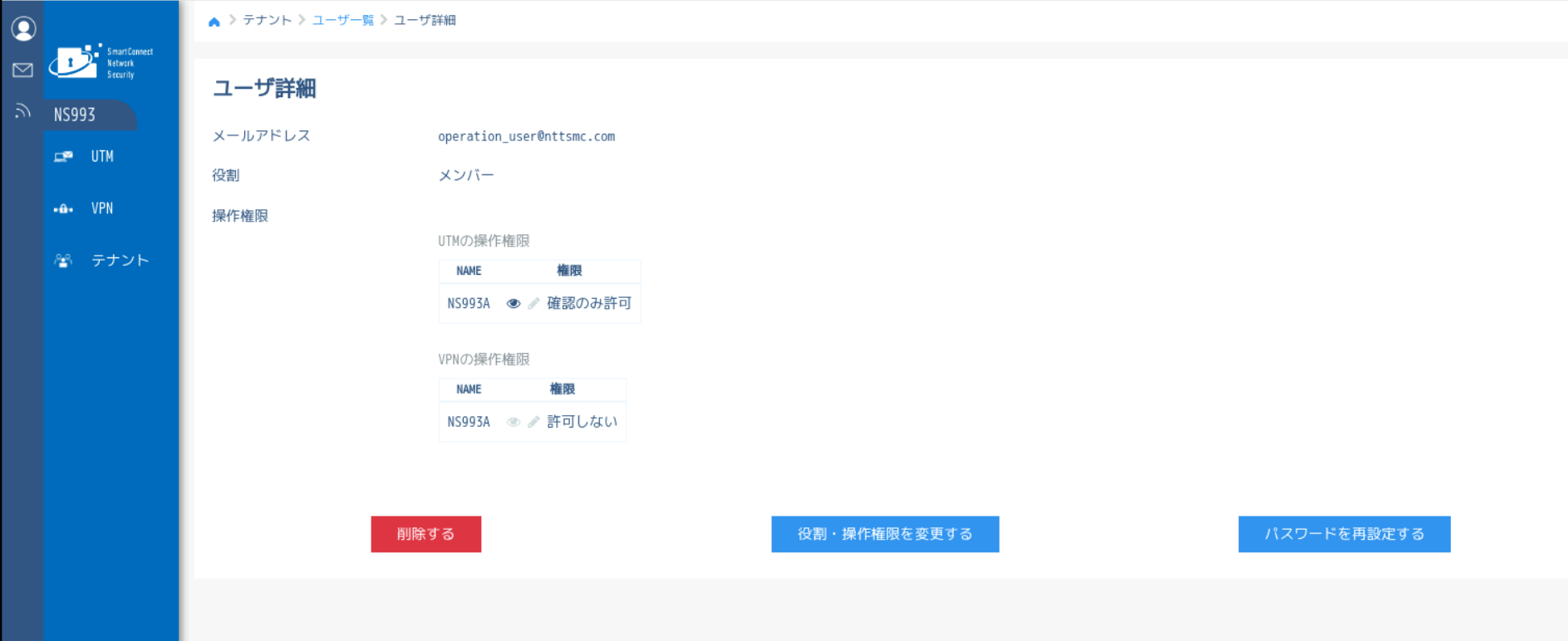Click the UTM device icon in the sidebar
Screen dimensions: 1568x641
tap(63, 156)
